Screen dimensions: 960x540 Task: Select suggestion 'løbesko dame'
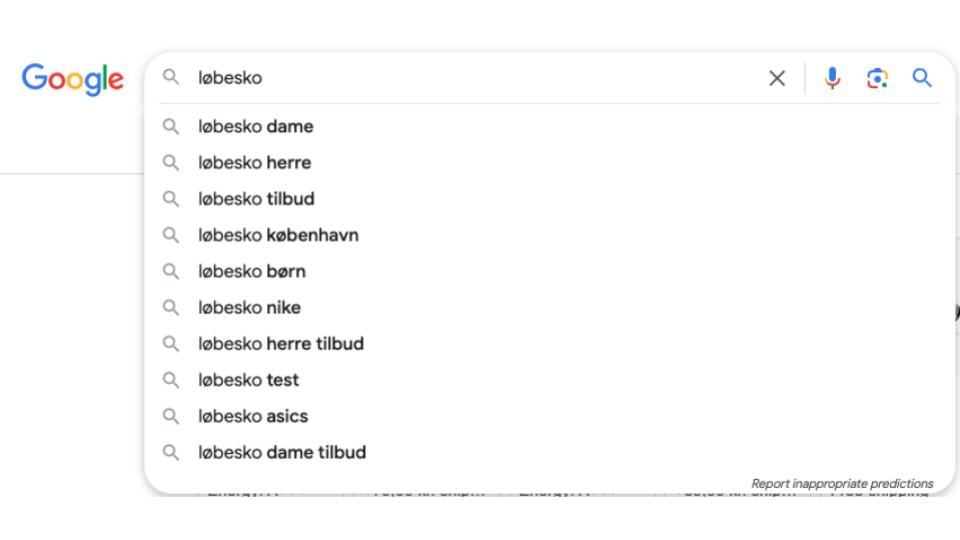pos(550,127)
